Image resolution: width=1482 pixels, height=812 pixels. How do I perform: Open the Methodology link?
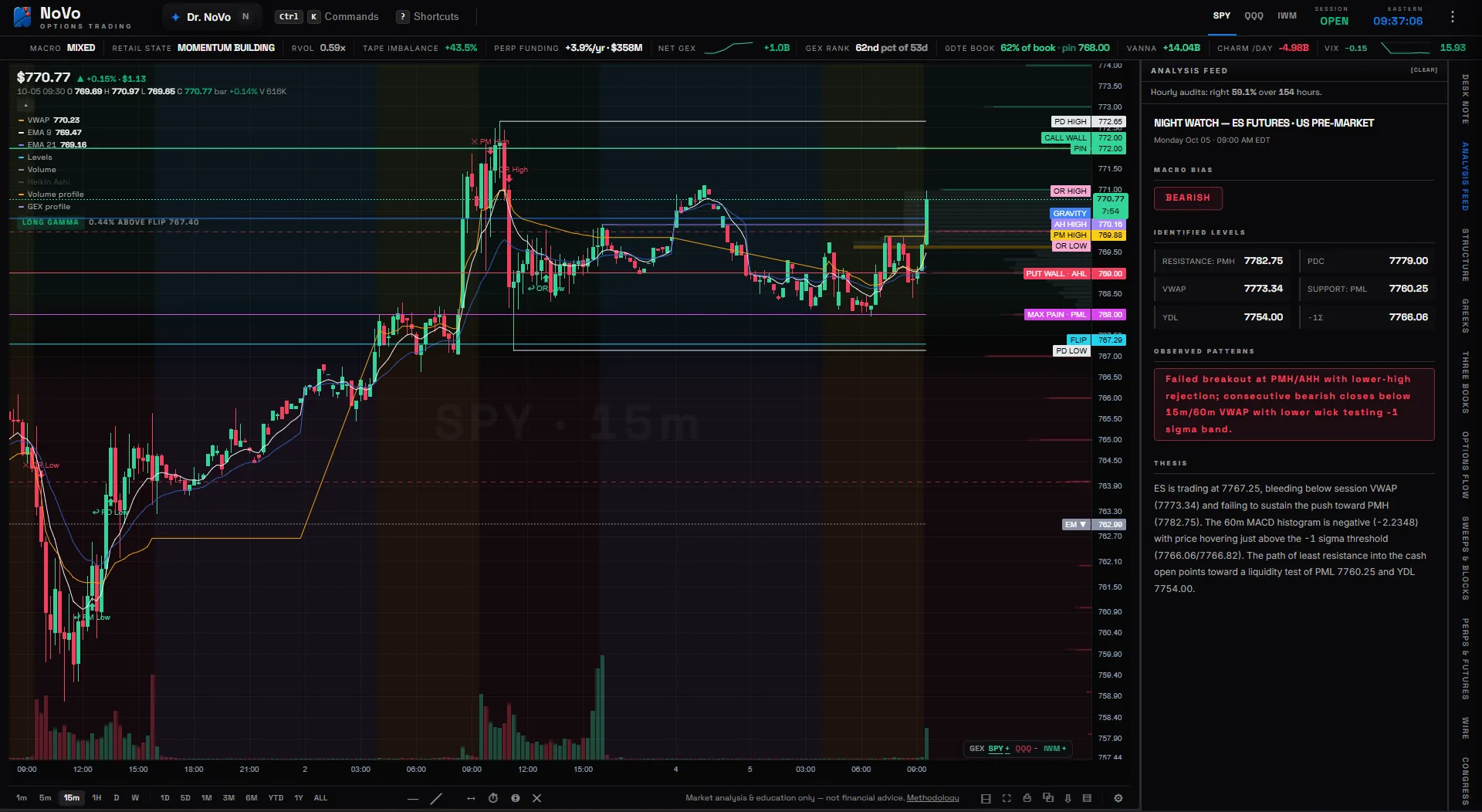(932, 798)
